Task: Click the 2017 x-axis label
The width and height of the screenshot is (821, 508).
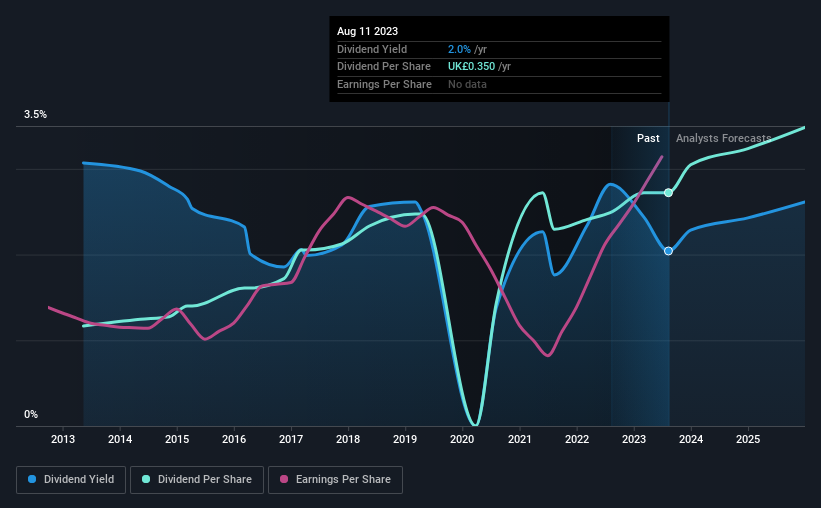Action: 291,439
